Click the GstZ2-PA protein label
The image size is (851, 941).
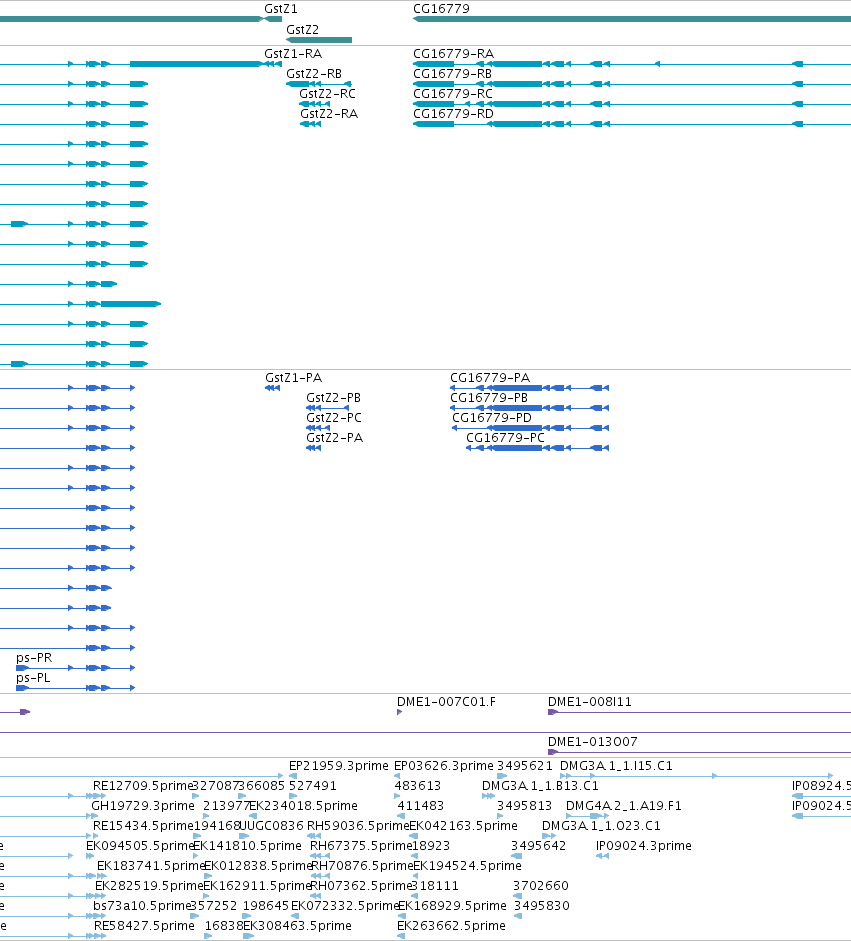[335, 438]
